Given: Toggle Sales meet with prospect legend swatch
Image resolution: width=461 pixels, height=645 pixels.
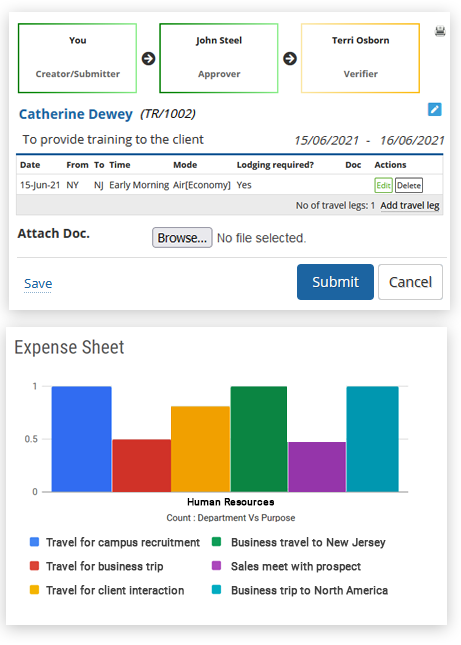Looking at the screenshot, I should [216, 566].
